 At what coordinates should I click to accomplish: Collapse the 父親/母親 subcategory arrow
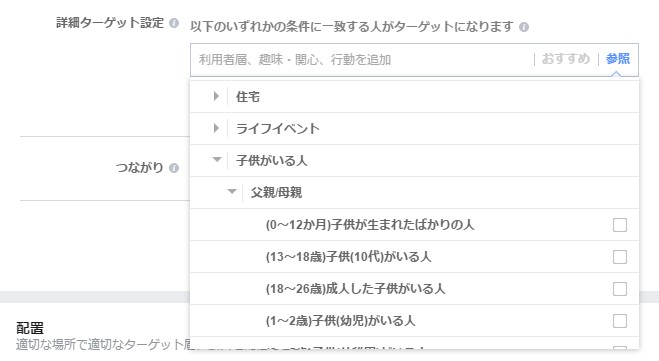pos(232,192)
